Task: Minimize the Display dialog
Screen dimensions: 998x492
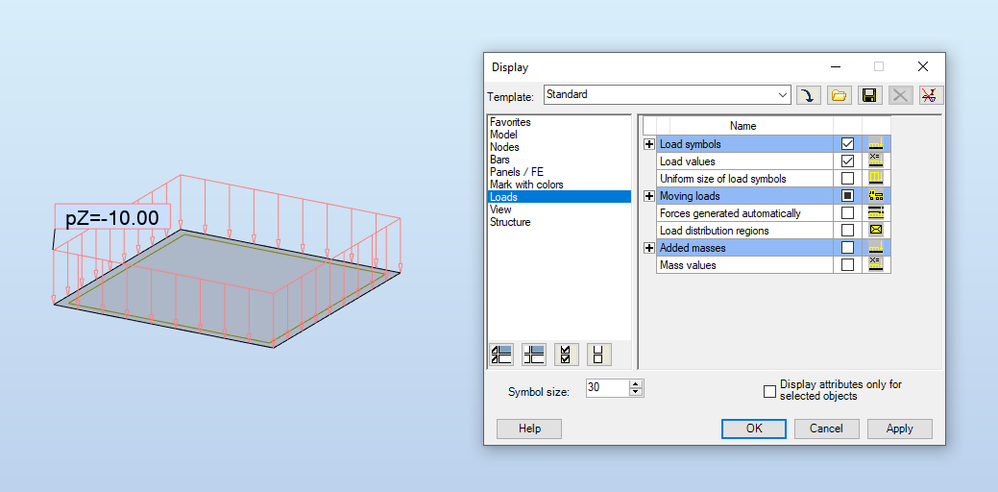Action: tap(836, 66)
